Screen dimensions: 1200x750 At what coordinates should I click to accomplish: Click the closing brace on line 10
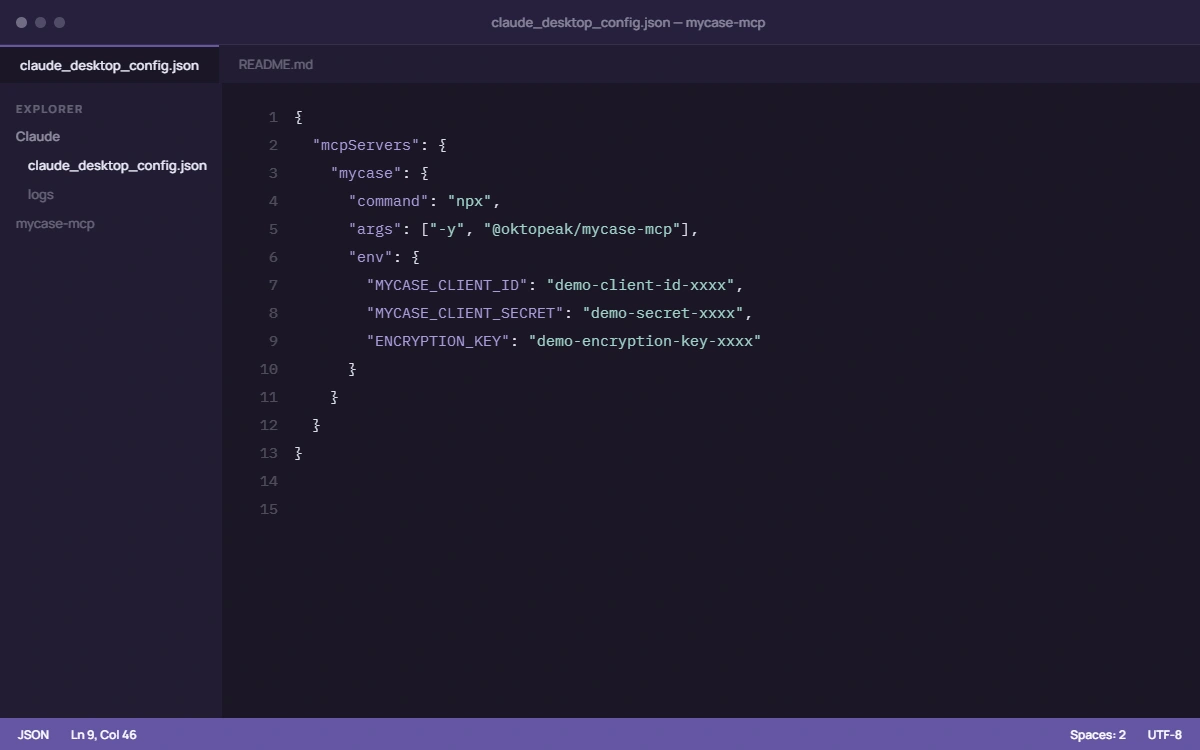[353, 369]
